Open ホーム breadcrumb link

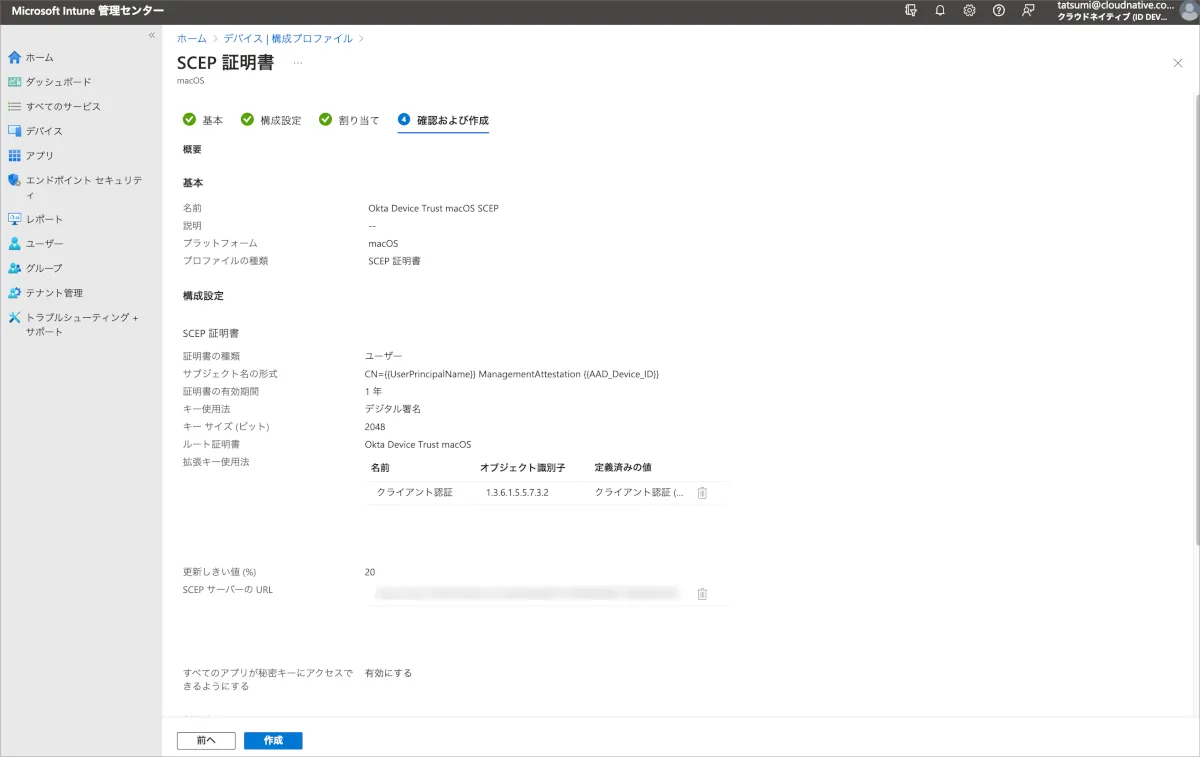coord(191,38)
